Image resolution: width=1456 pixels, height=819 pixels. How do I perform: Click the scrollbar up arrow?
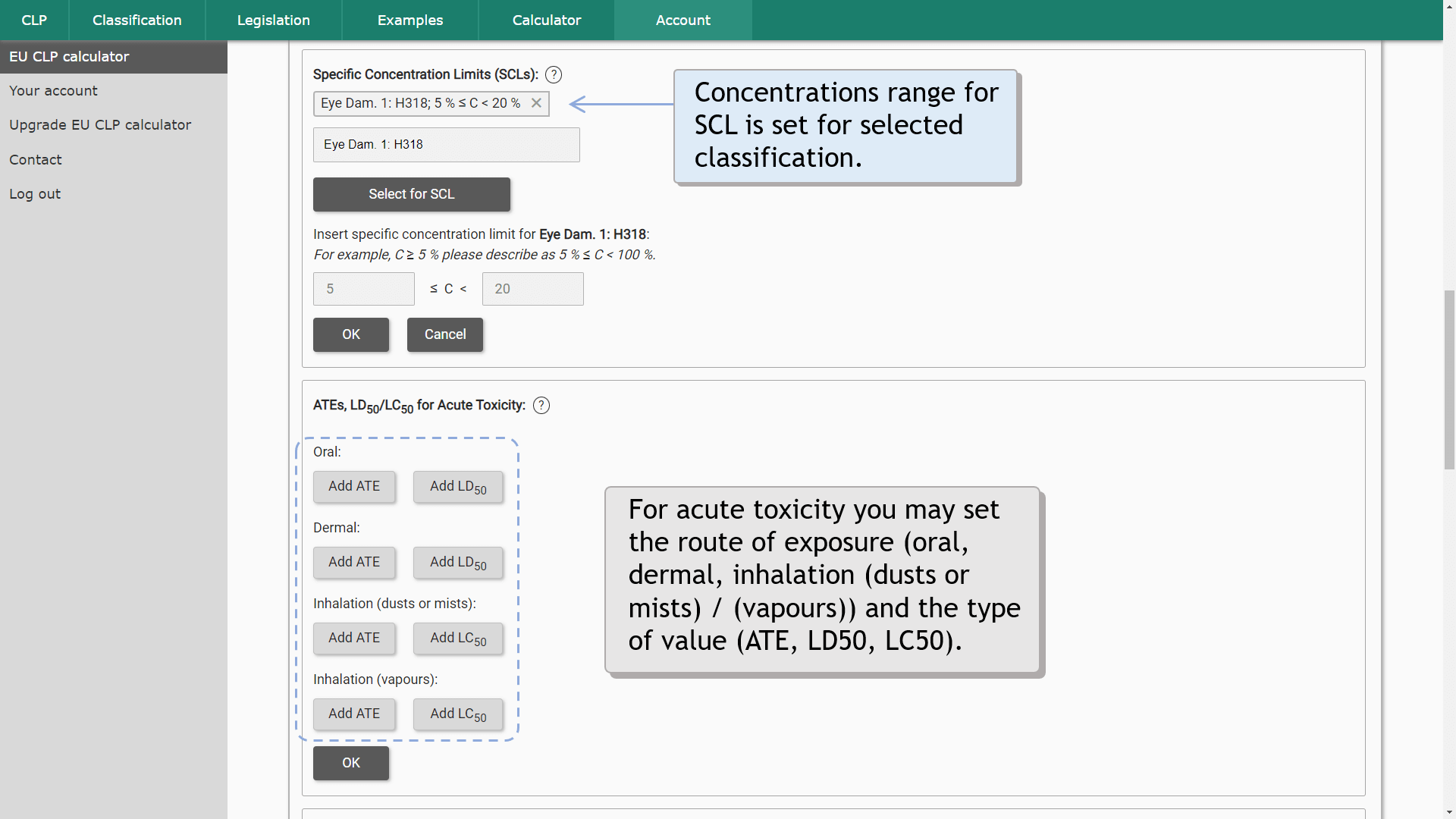coord(1449,7)
